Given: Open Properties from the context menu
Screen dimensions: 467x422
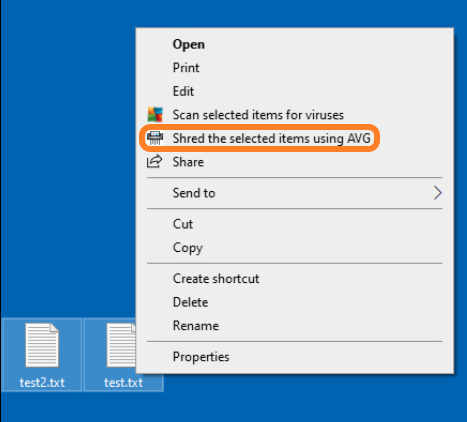Looking at the screenshot, I should [295, 357].
